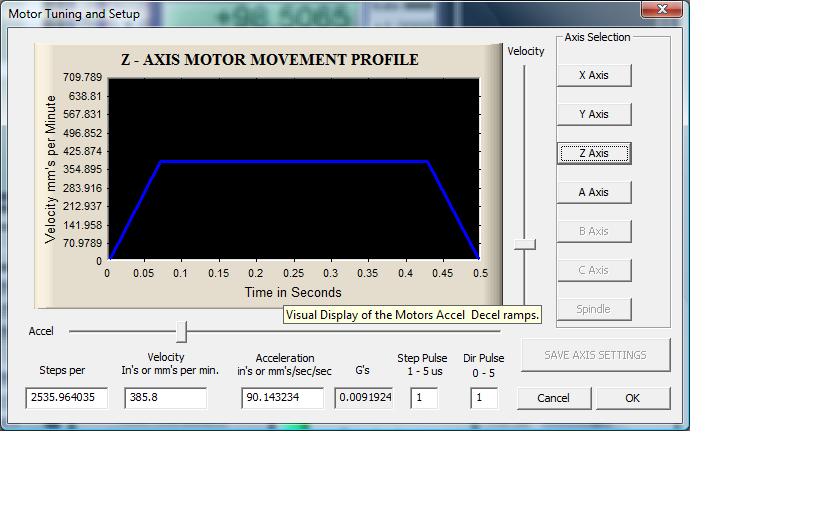Image resolution: width=840 pixels, height=525 pixels.
Task: Click the vertical Velocity slider handle
Action: (524, 244)
